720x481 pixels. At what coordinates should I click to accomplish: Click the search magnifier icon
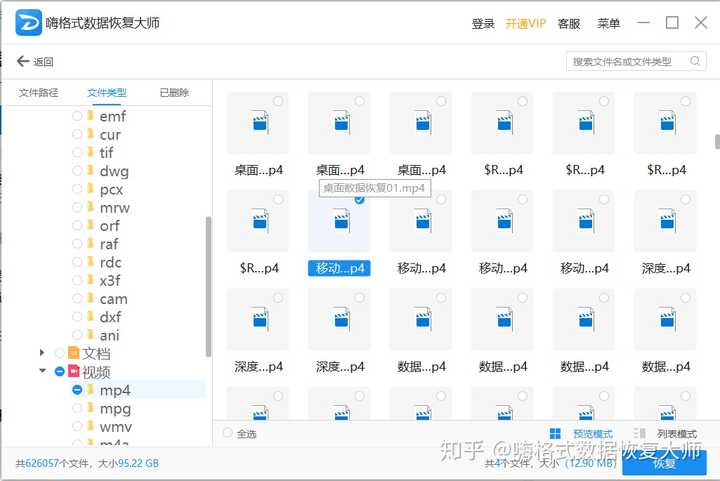(695, 61)
